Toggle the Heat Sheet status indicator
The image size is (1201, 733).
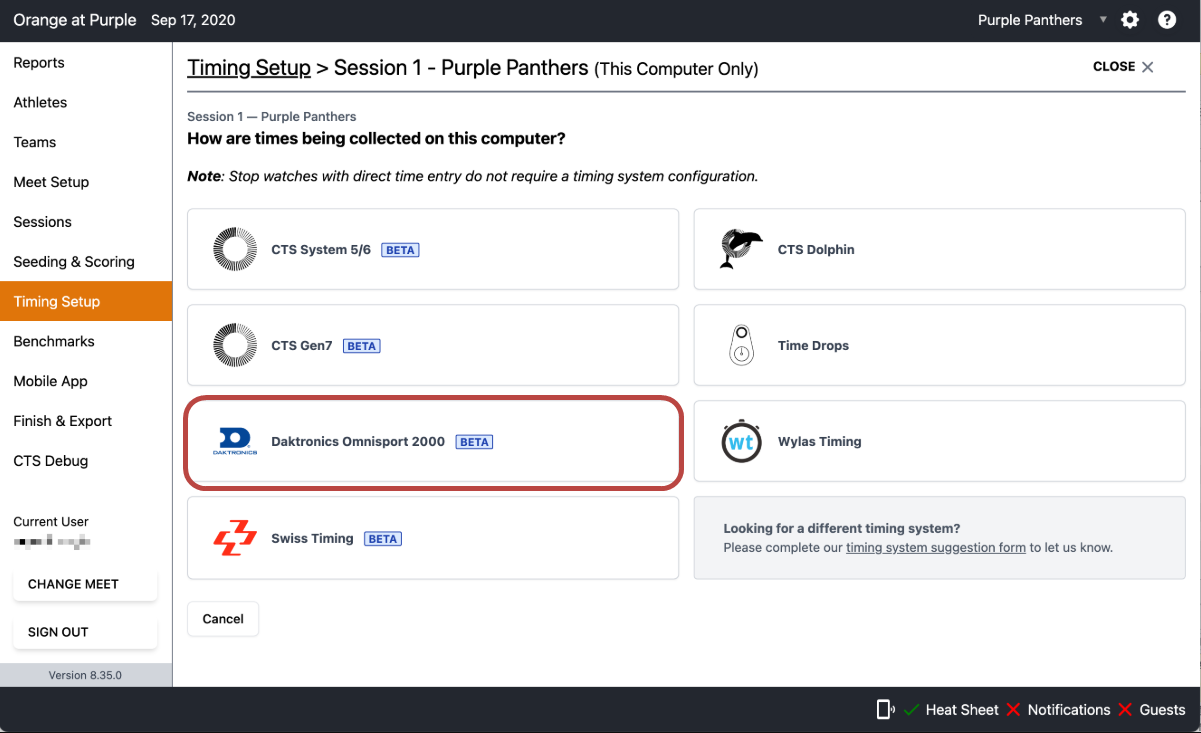[x=951, y=710]
